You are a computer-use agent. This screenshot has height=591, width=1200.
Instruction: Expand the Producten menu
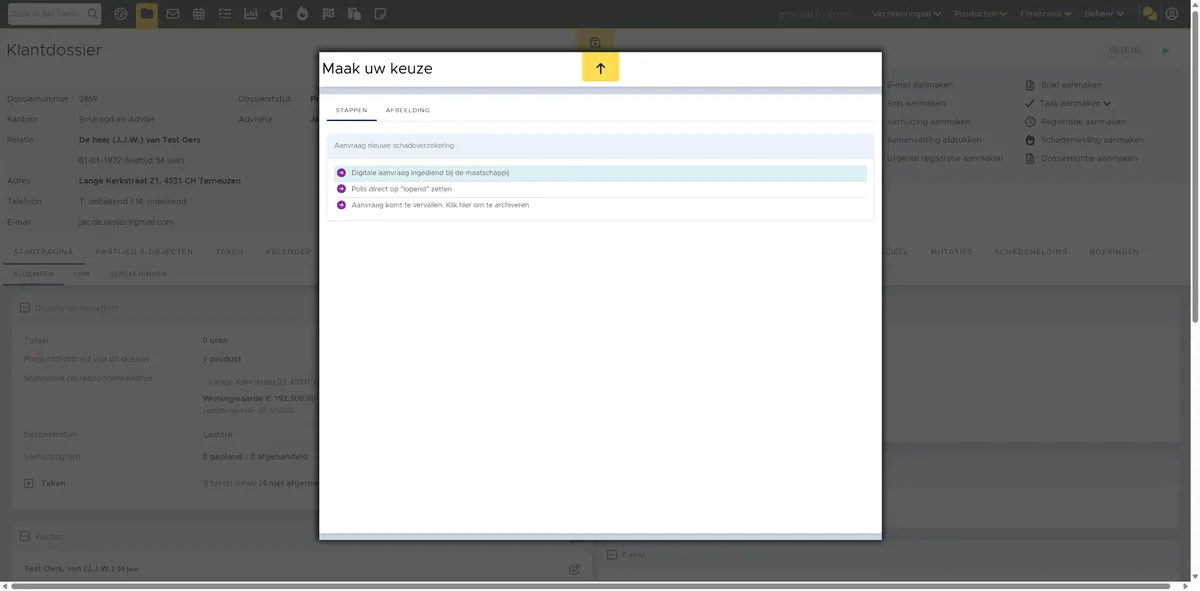click(x=980, y=14)
